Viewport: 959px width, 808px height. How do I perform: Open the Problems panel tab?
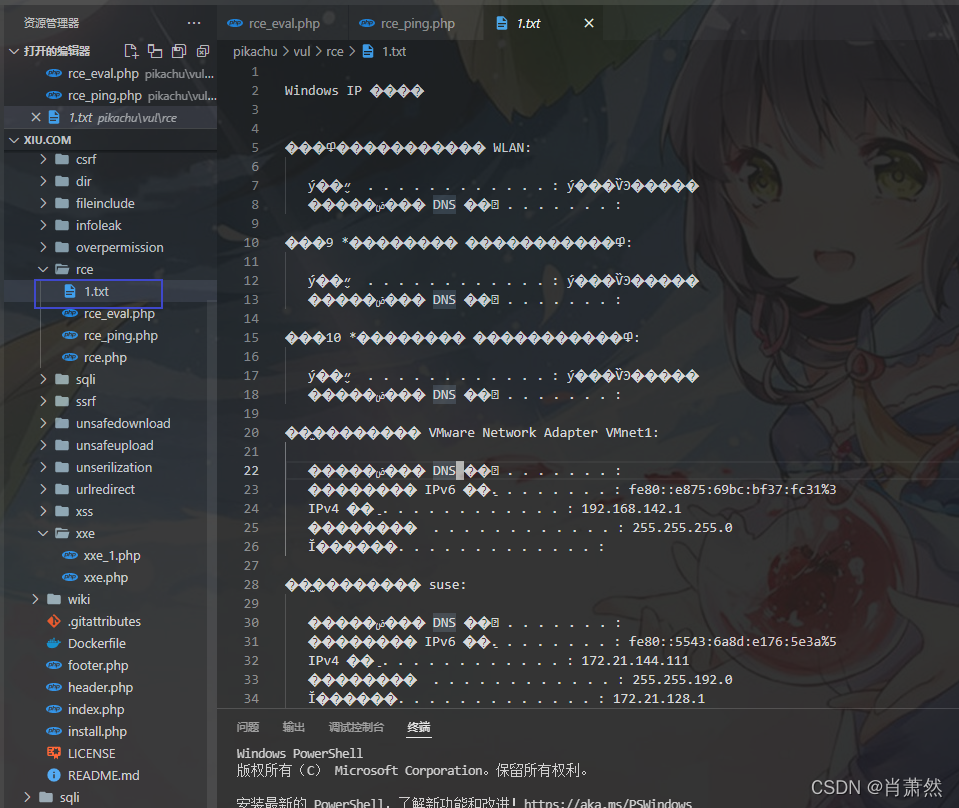[248, 727]
